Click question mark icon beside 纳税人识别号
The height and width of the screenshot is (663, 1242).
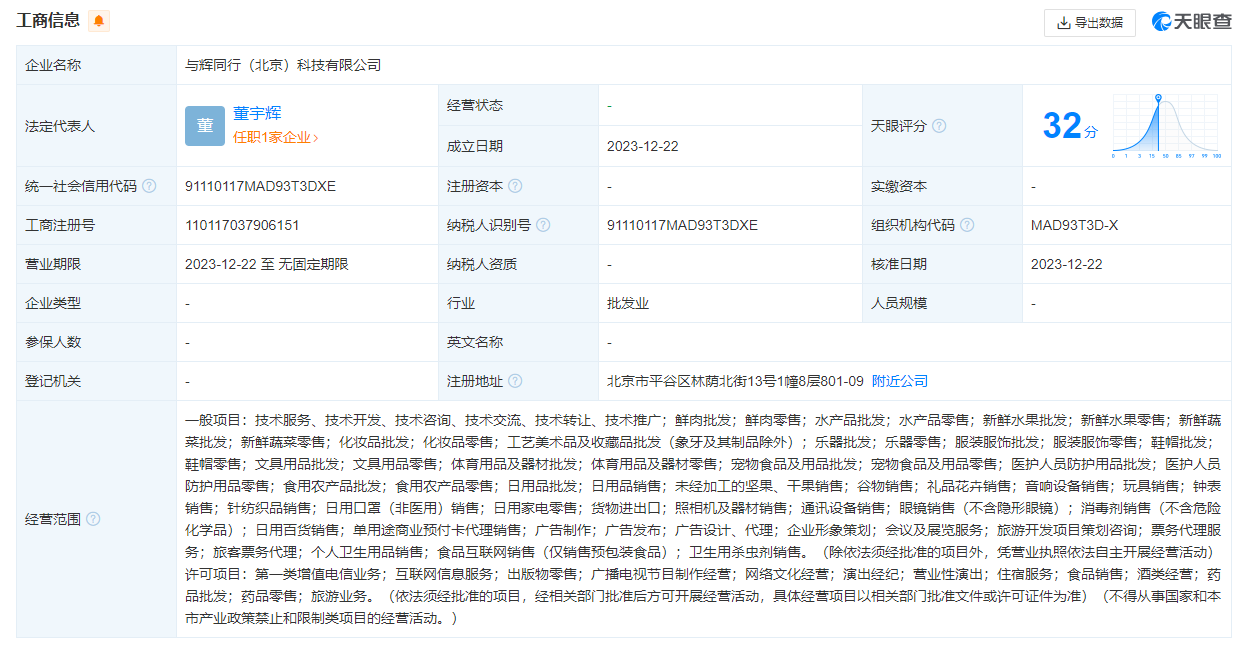click(543, 225)
